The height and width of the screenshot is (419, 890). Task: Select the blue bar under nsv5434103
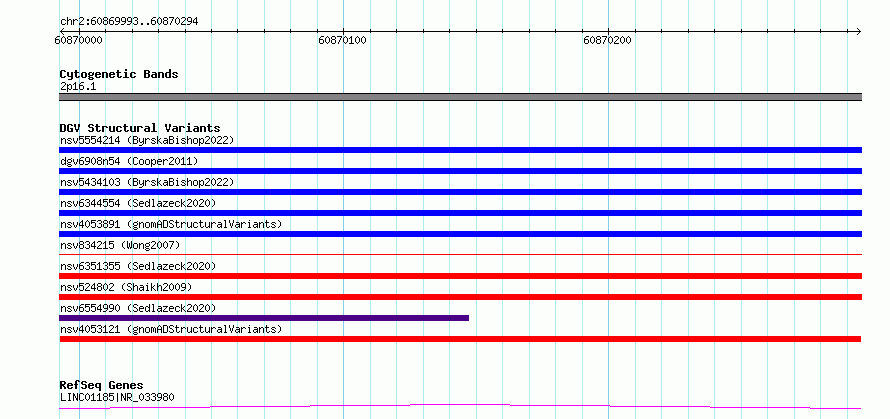(x=460, y=192)
